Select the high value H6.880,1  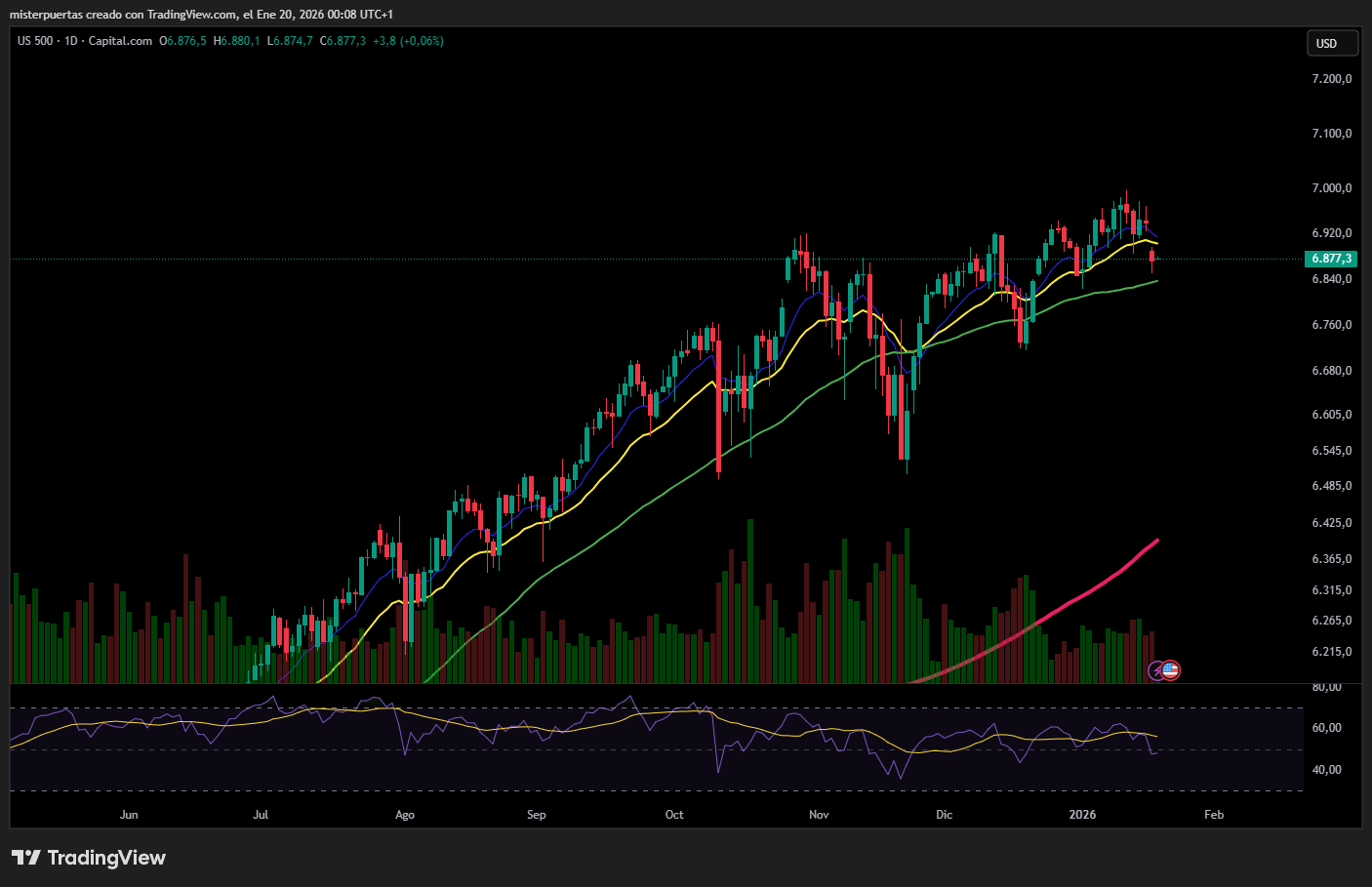[237, 41]
